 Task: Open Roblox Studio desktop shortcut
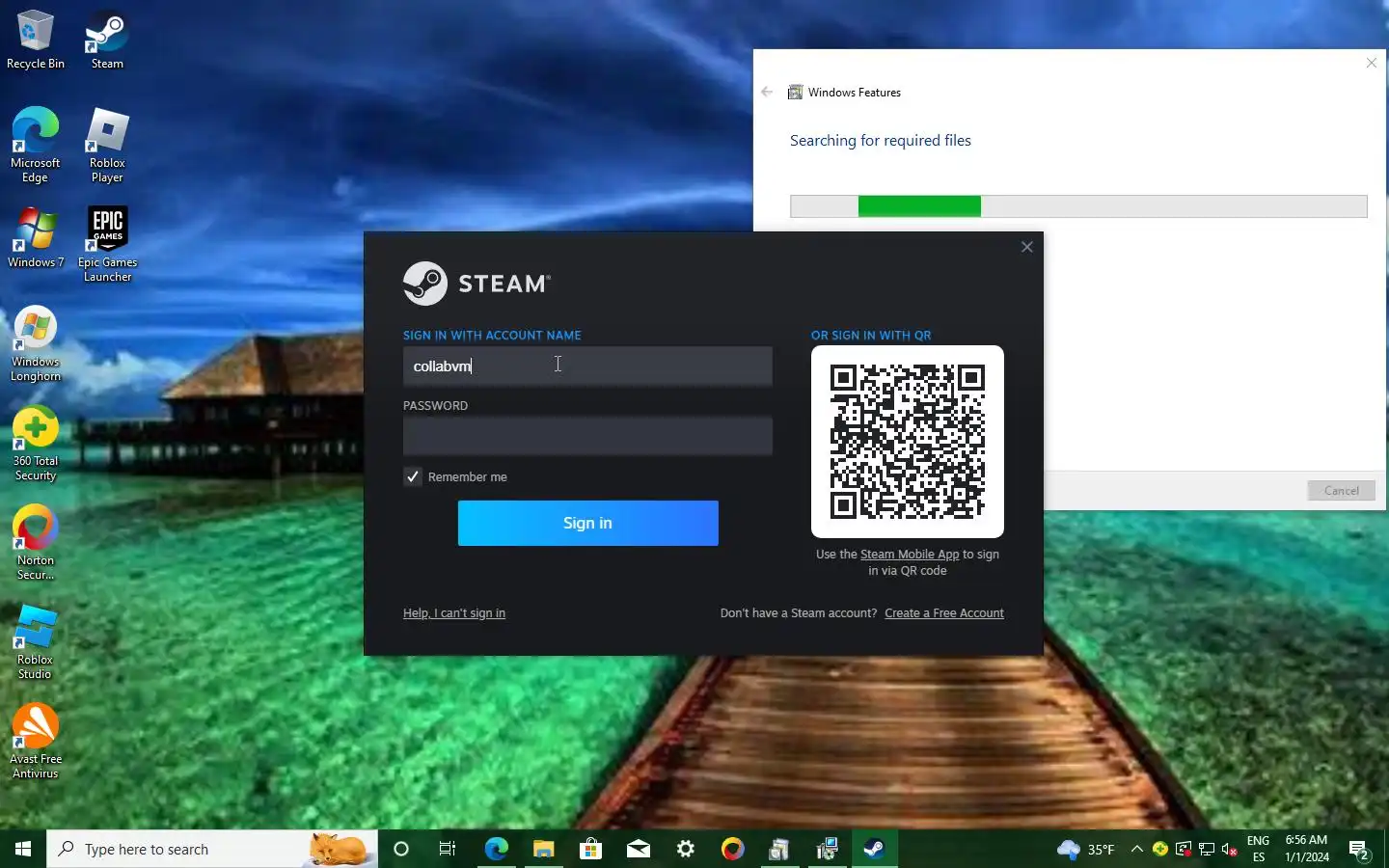coord(36,642)
